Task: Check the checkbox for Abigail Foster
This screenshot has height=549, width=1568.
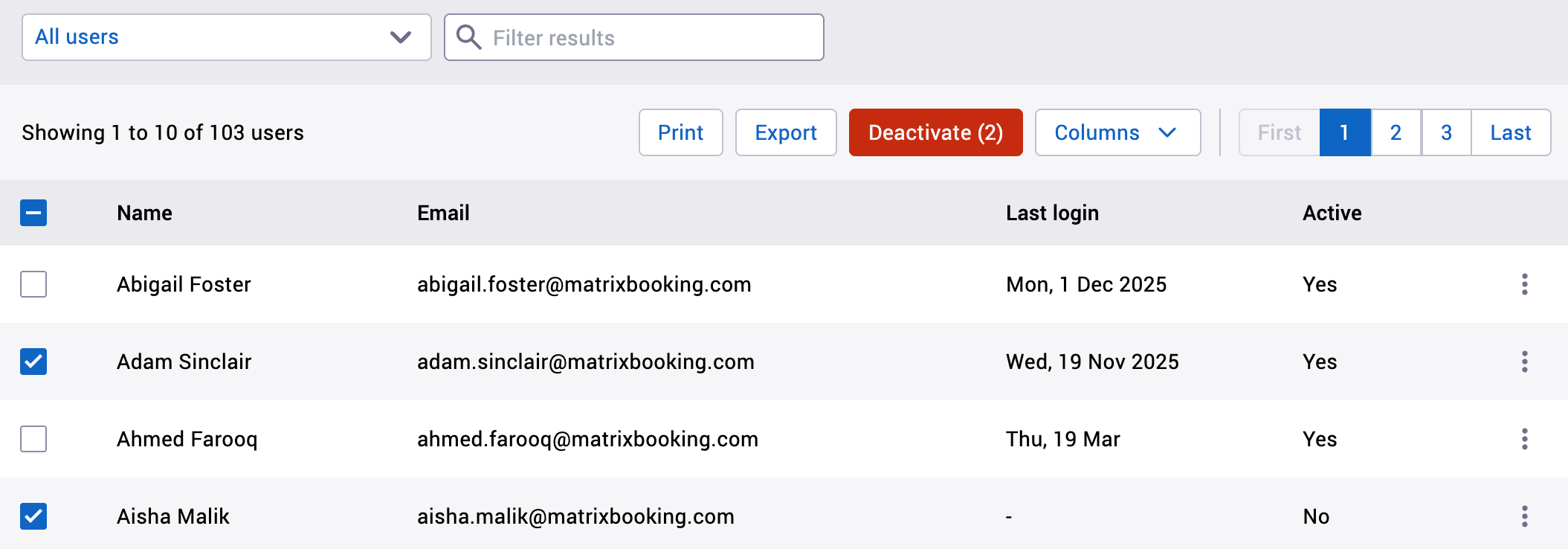Action: point(34,284)
